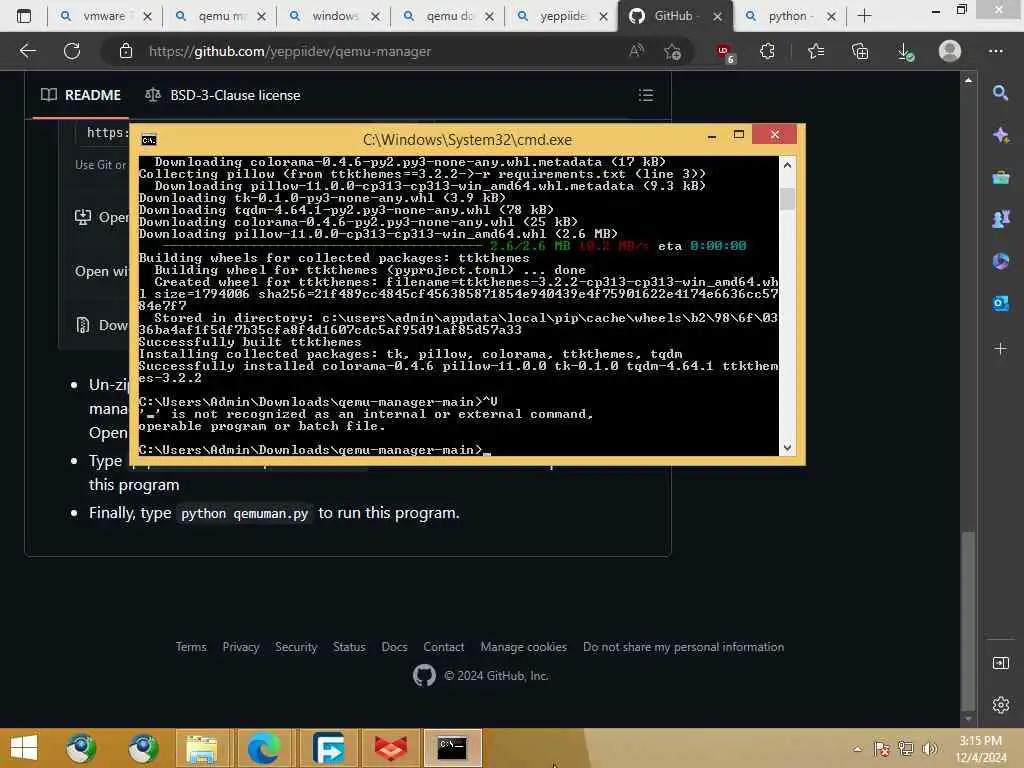Viewport: 1024px width, 768px height.
Task: Click Manage cookies in footer
Action: [x=524, y=647]
